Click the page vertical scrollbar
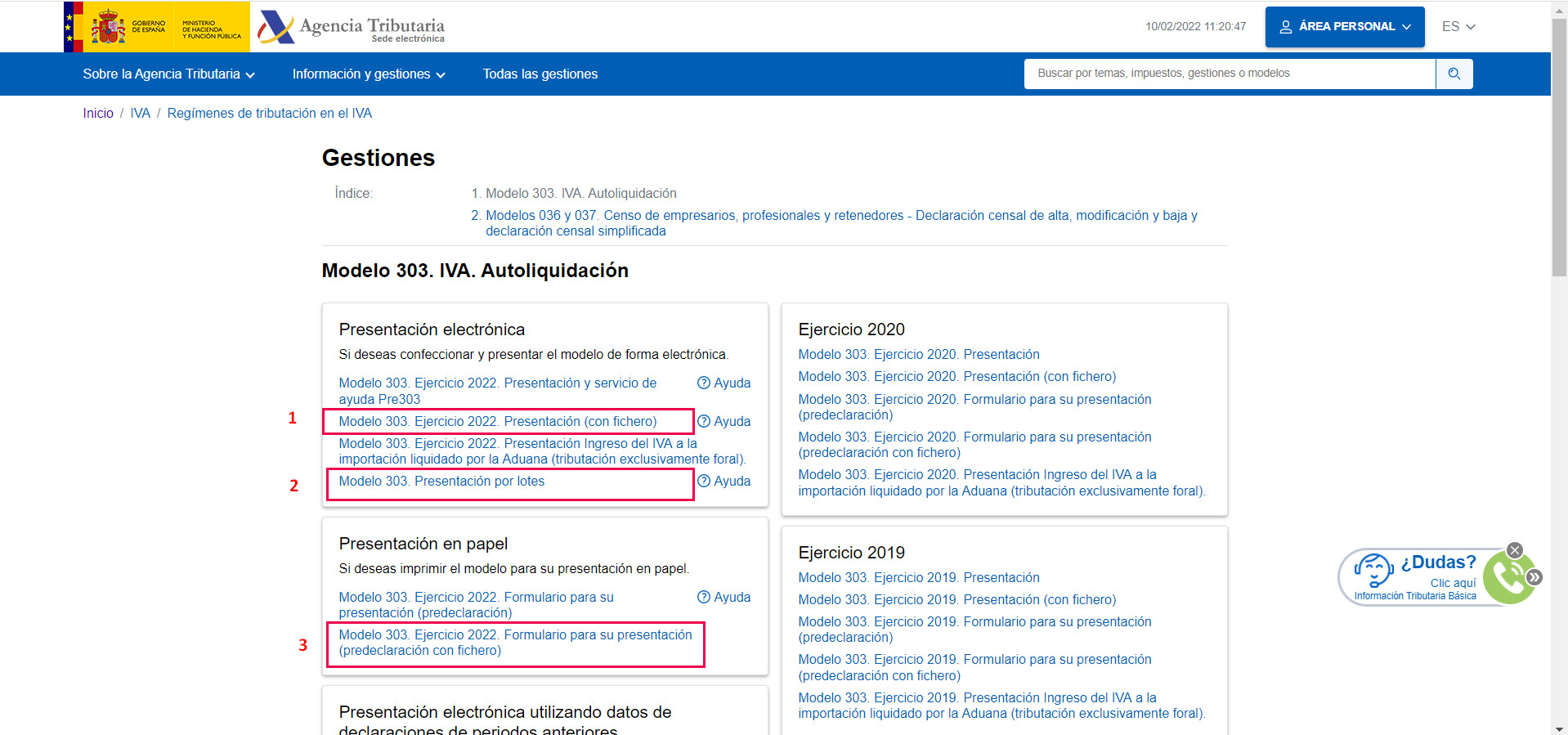The width and height of the screenshot is (1568, 735). point(1559,368)
